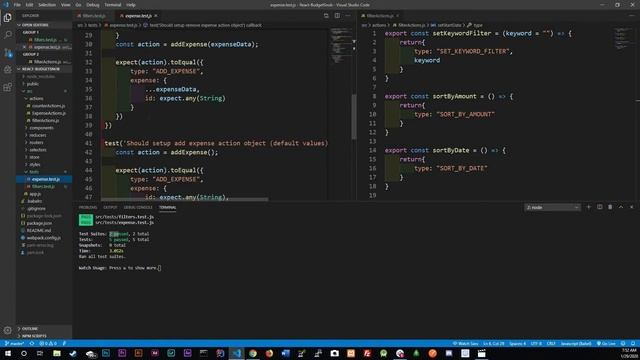Maximize the terminal panel with up chevron
This screenshot has height=360, width=640.
tap(621, 207)
